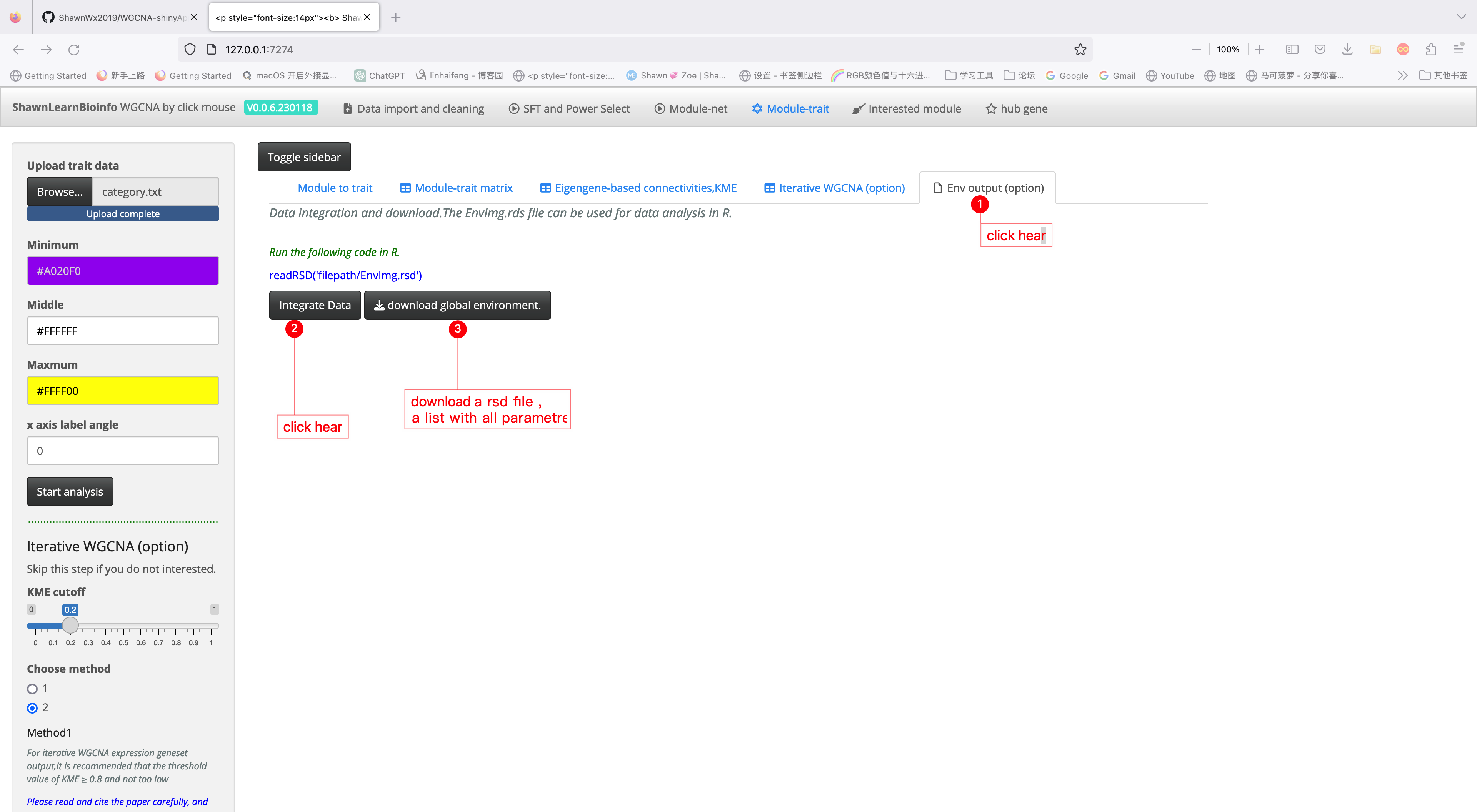Click Toggle sidebar button
Viewport: 1477px width, 812px height.
[x=304, y=157]
